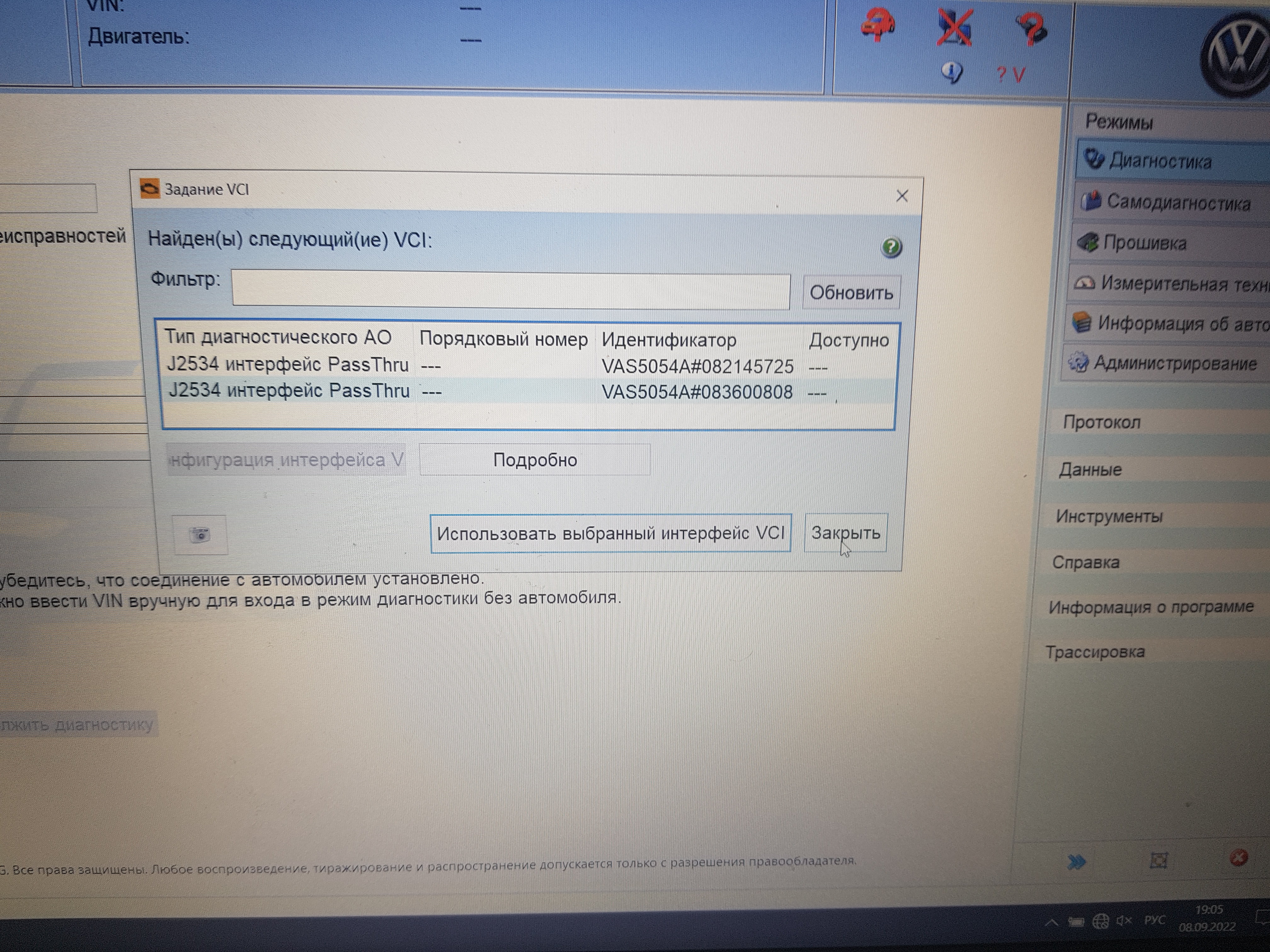Expand the Протокол menu section
The width and height of the screenshot is (1270, 952).
(x=1101, y=422)
